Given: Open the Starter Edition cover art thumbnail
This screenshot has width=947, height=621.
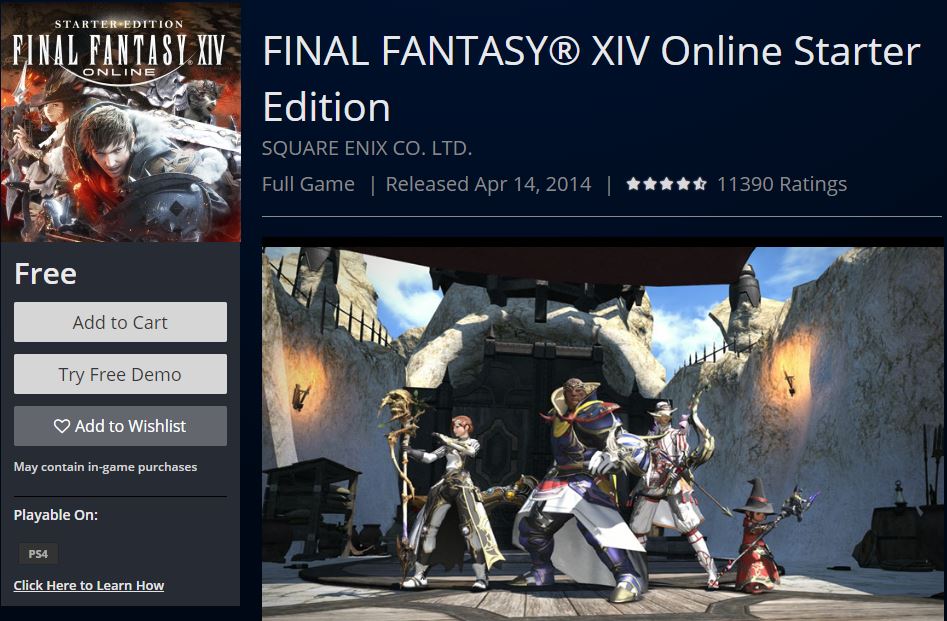Looking at the screenshot, I should [121, 123].
